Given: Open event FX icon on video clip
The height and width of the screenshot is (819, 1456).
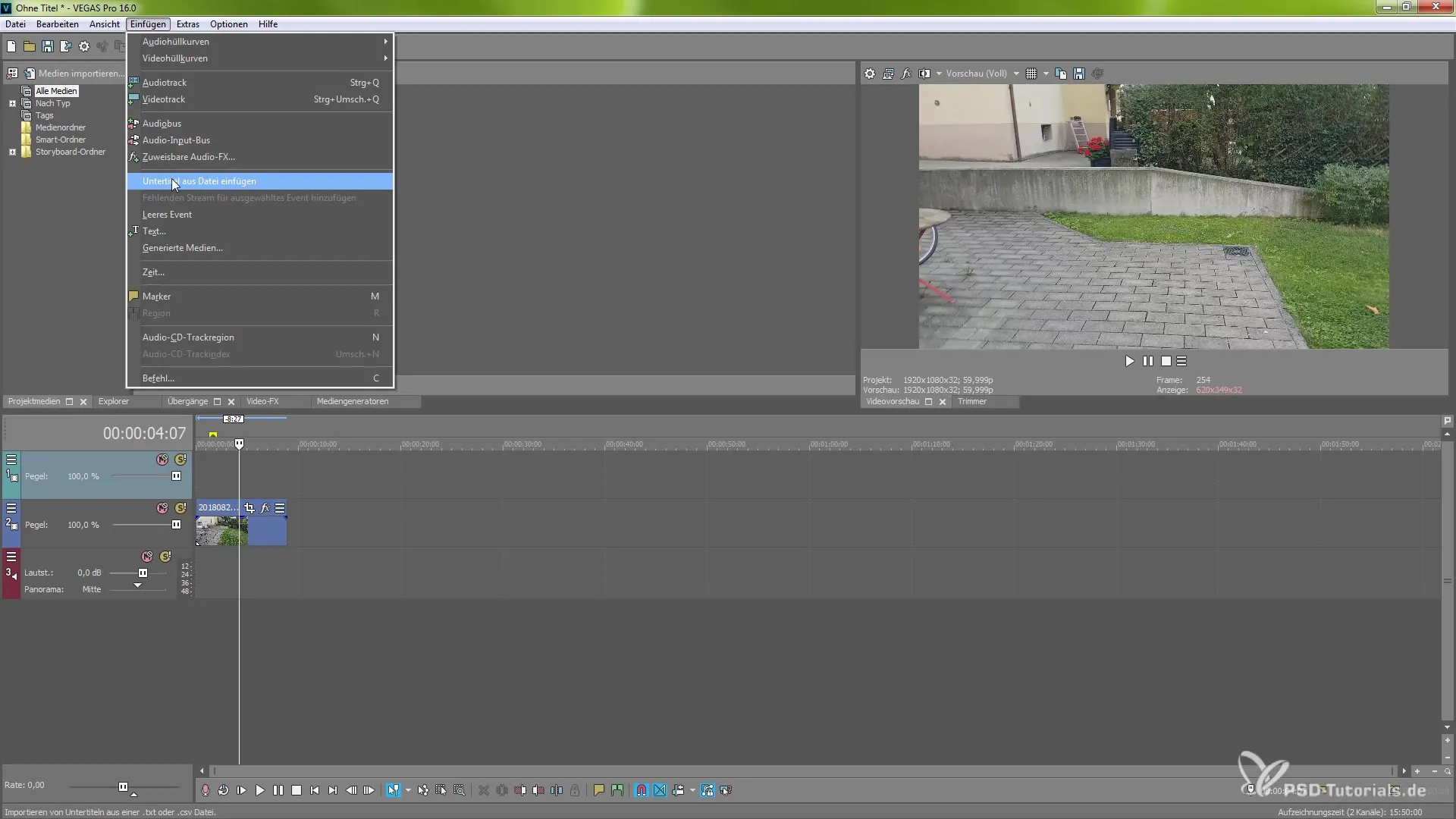Looking at the screenshot, I should (x=265, y=508).
